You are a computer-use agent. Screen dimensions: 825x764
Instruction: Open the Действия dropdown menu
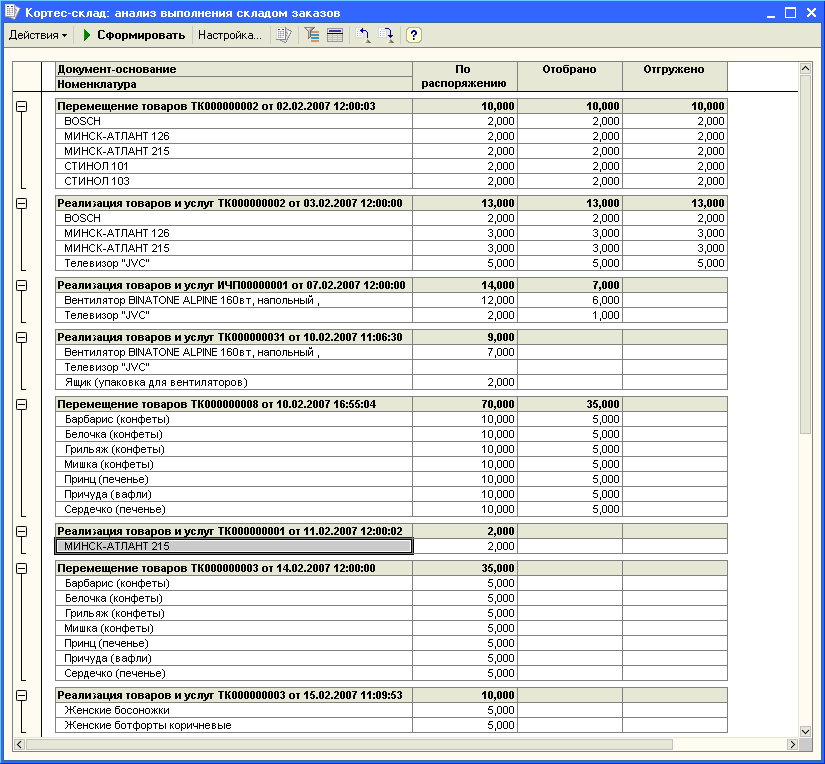[38, 35]
